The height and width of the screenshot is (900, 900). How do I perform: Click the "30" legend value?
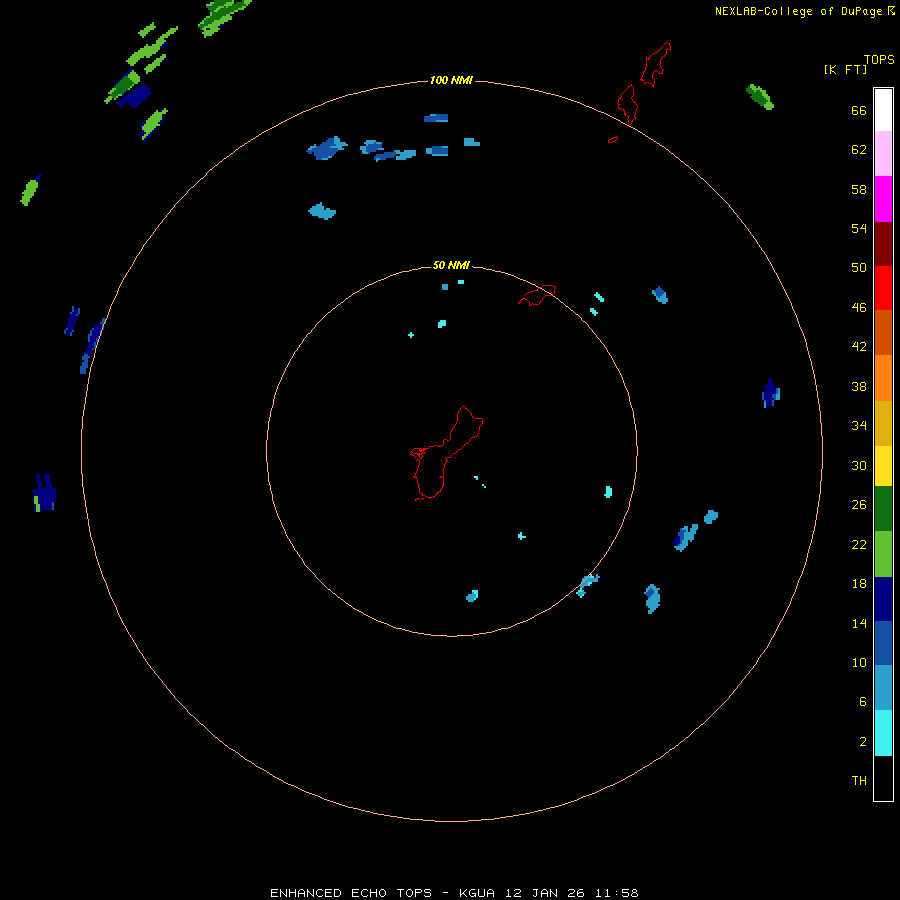[x=859, y=465]
